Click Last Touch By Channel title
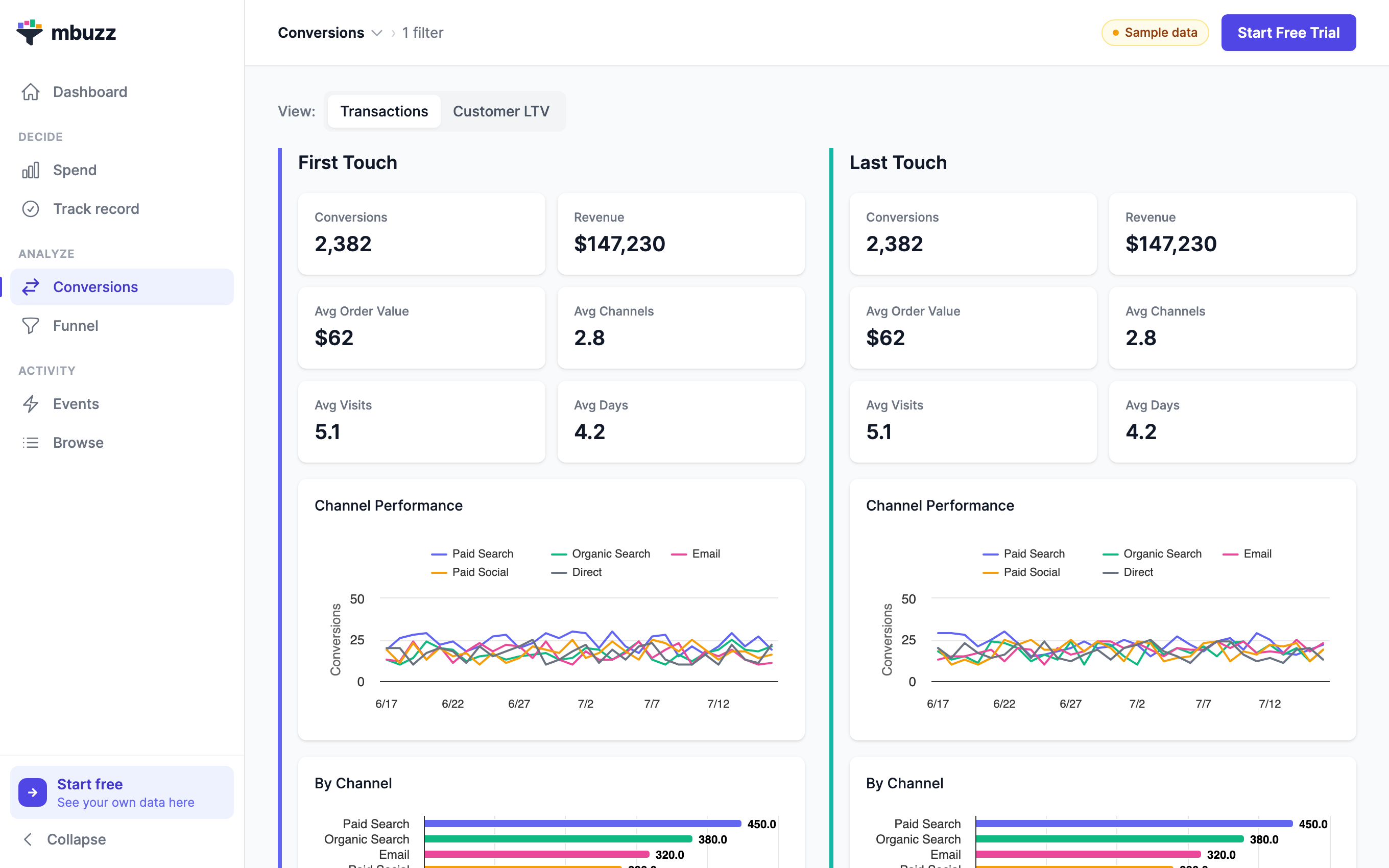The height and width of the screenshot is (868, 1389). pyautogui.click(x=904, y=783)
